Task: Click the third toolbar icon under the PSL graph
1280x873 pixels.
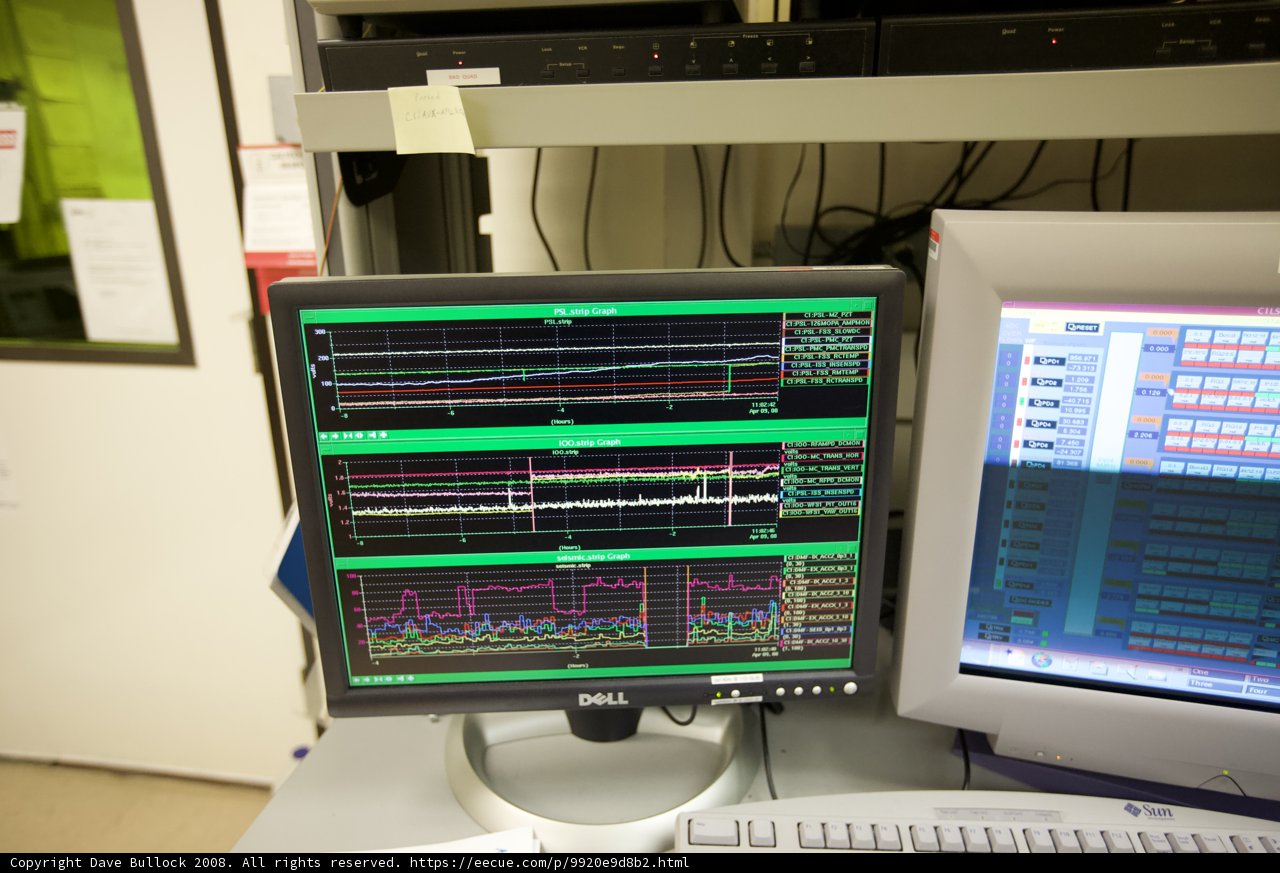Action: click(x=348, y=436)
